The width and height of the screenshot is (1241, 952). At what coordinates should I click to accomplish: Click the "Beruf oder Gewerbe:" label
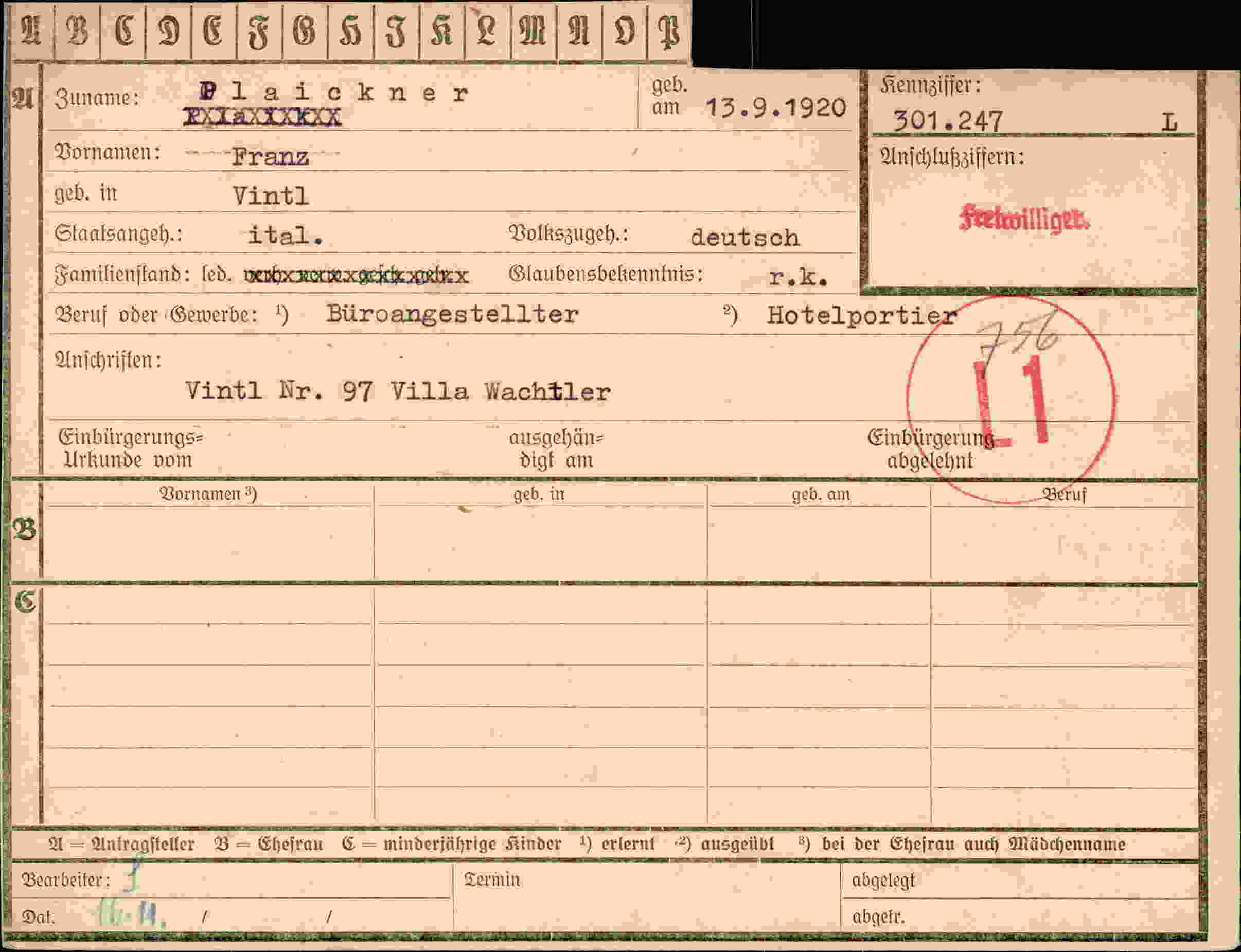pyautogui.click(x=156, y=315)
